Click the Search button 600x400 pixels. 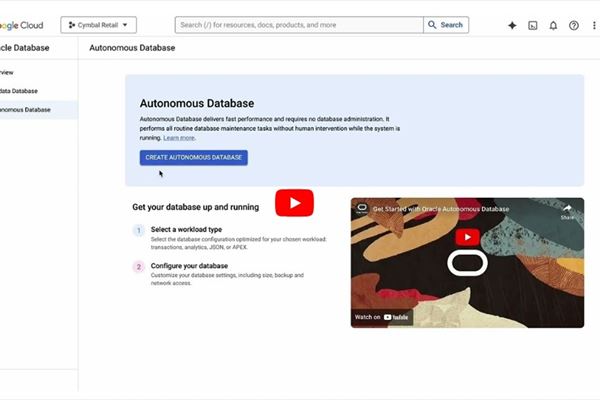pos(446,25)
